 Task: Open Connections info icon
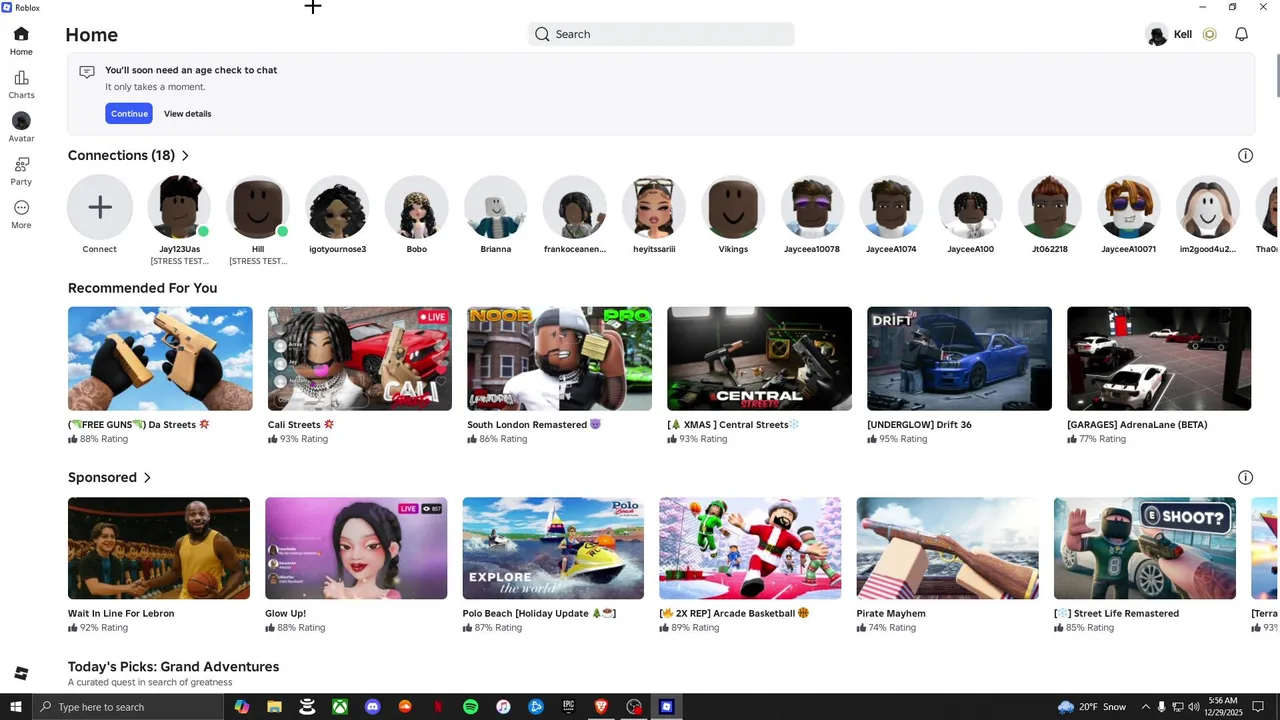click(1245, 156)
